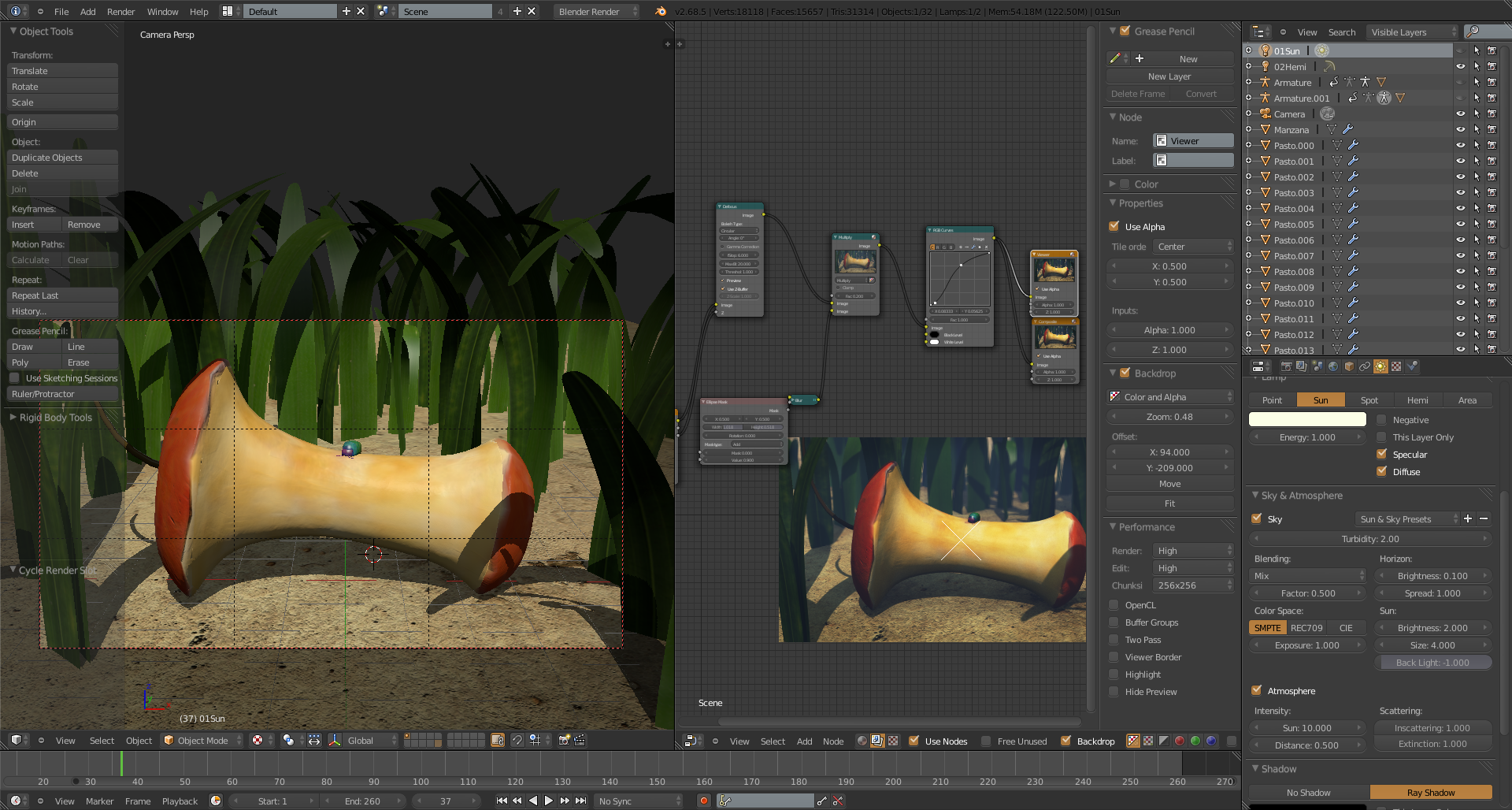Click the record auto-keyframe button
Viewport: 1512px width, 810px height.
point(703,801)
